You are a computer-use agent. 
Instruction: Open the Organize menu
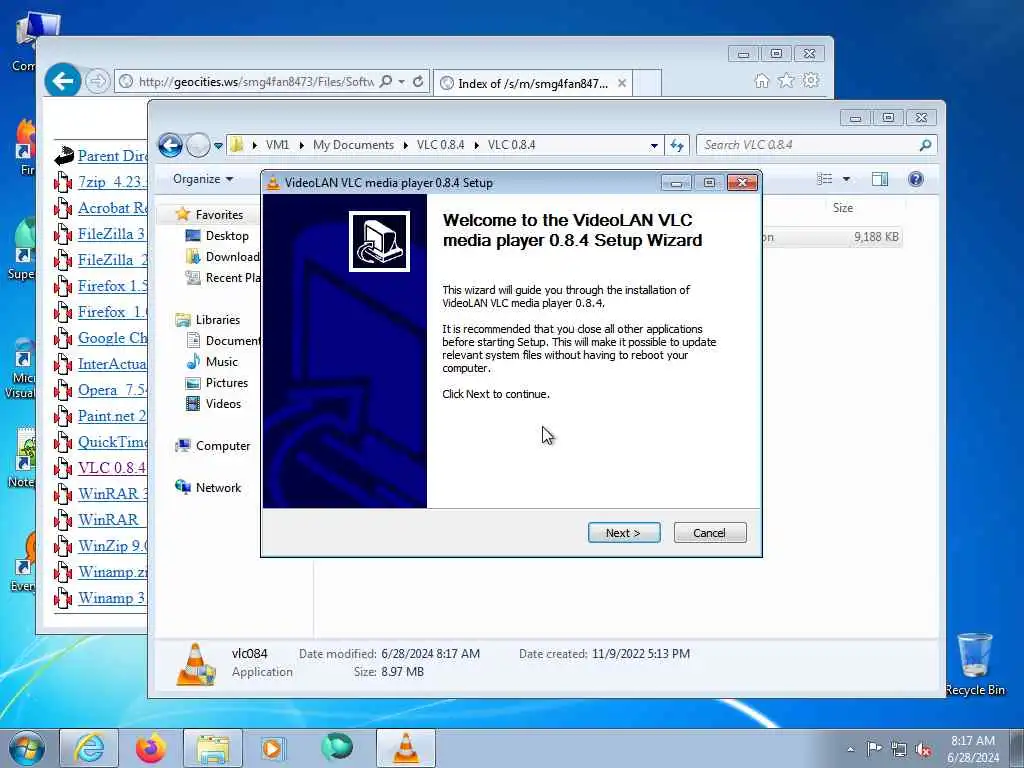tap(203, 179)
